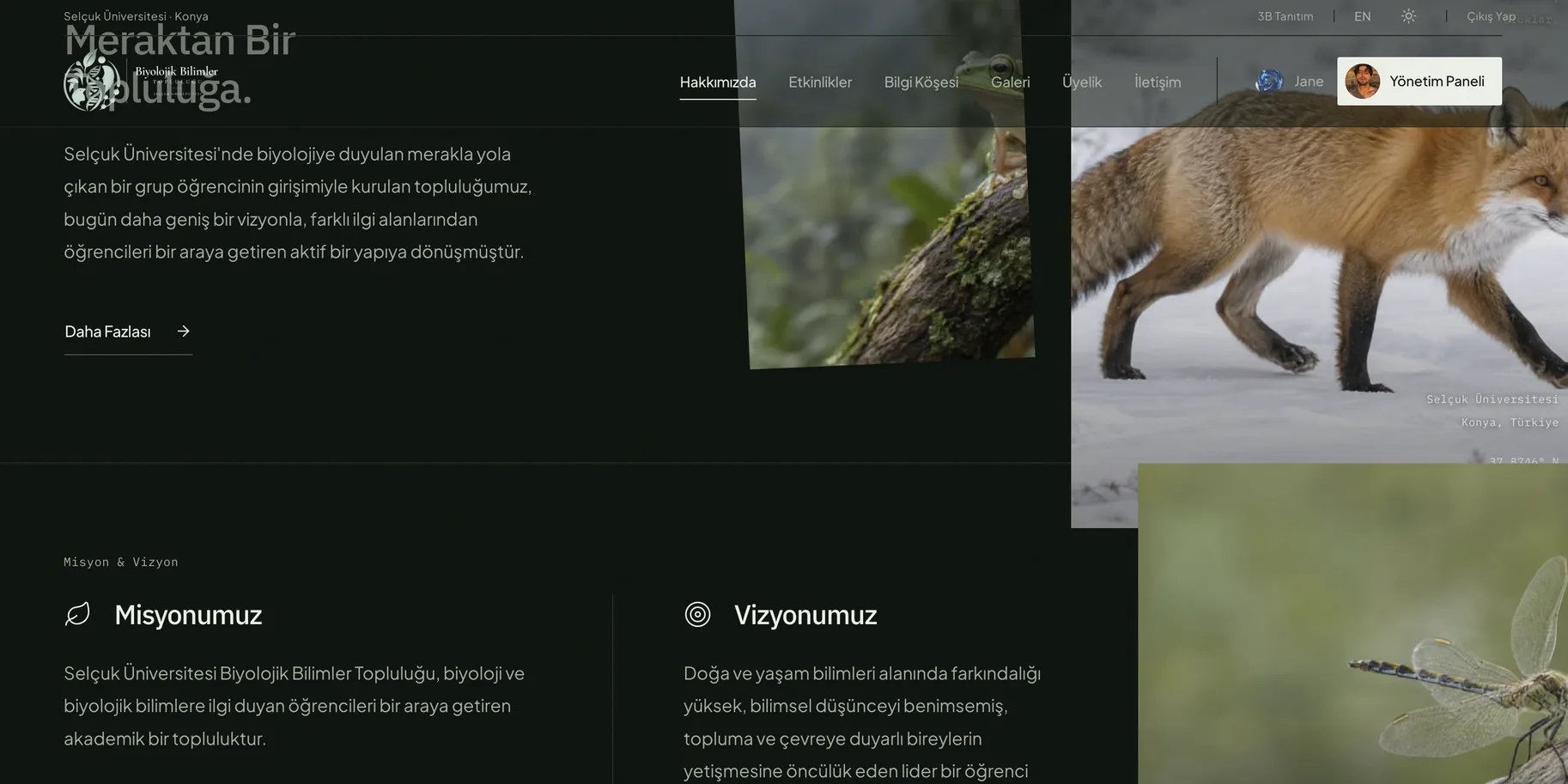
Task: Click the Jane globe avatar icon
Action: [x=1269, y=82]
